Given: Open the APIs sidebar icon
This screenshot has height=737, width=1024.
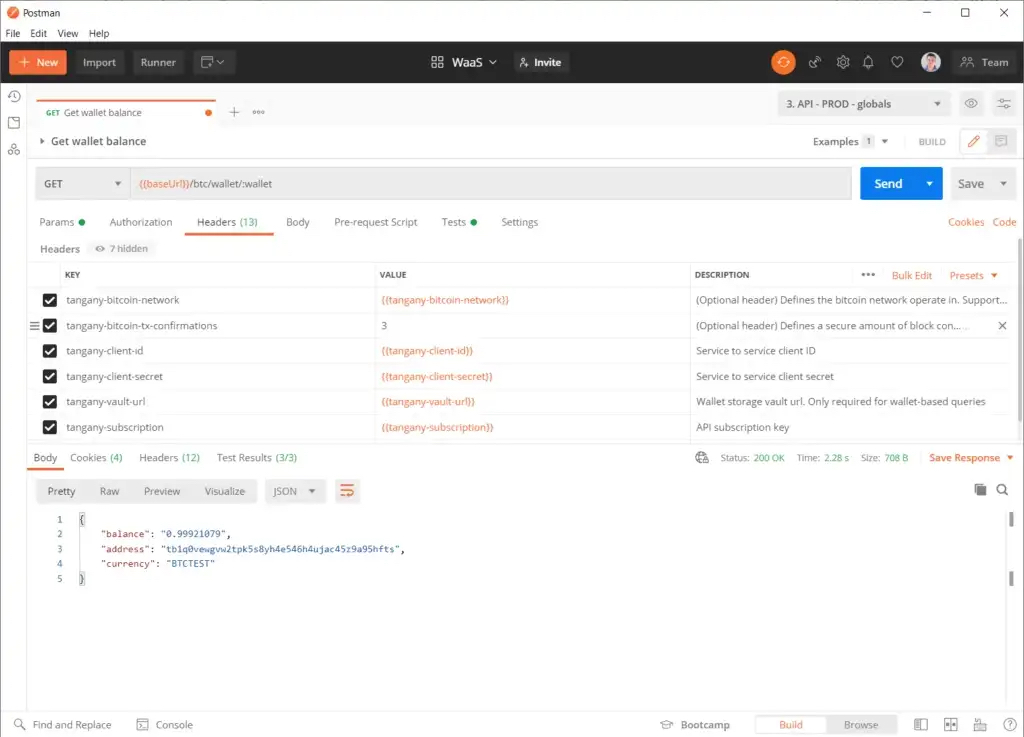Looking at the screenshot, I should pyautogui.click(x=14, y=149).
